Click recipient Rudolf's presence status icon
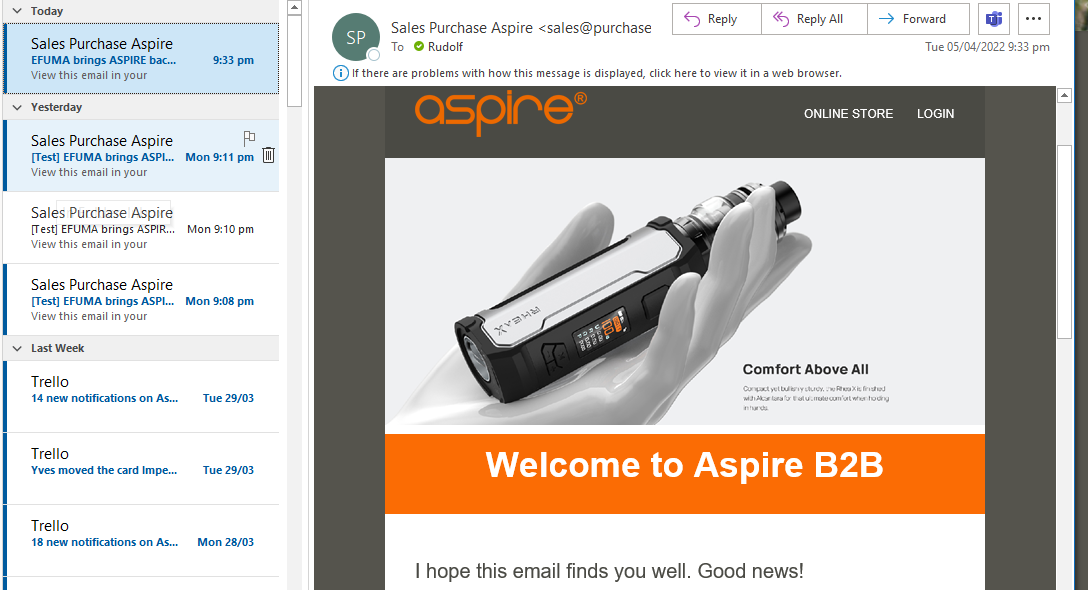This screenshot has width=1088, height=590. pos(418,47)
